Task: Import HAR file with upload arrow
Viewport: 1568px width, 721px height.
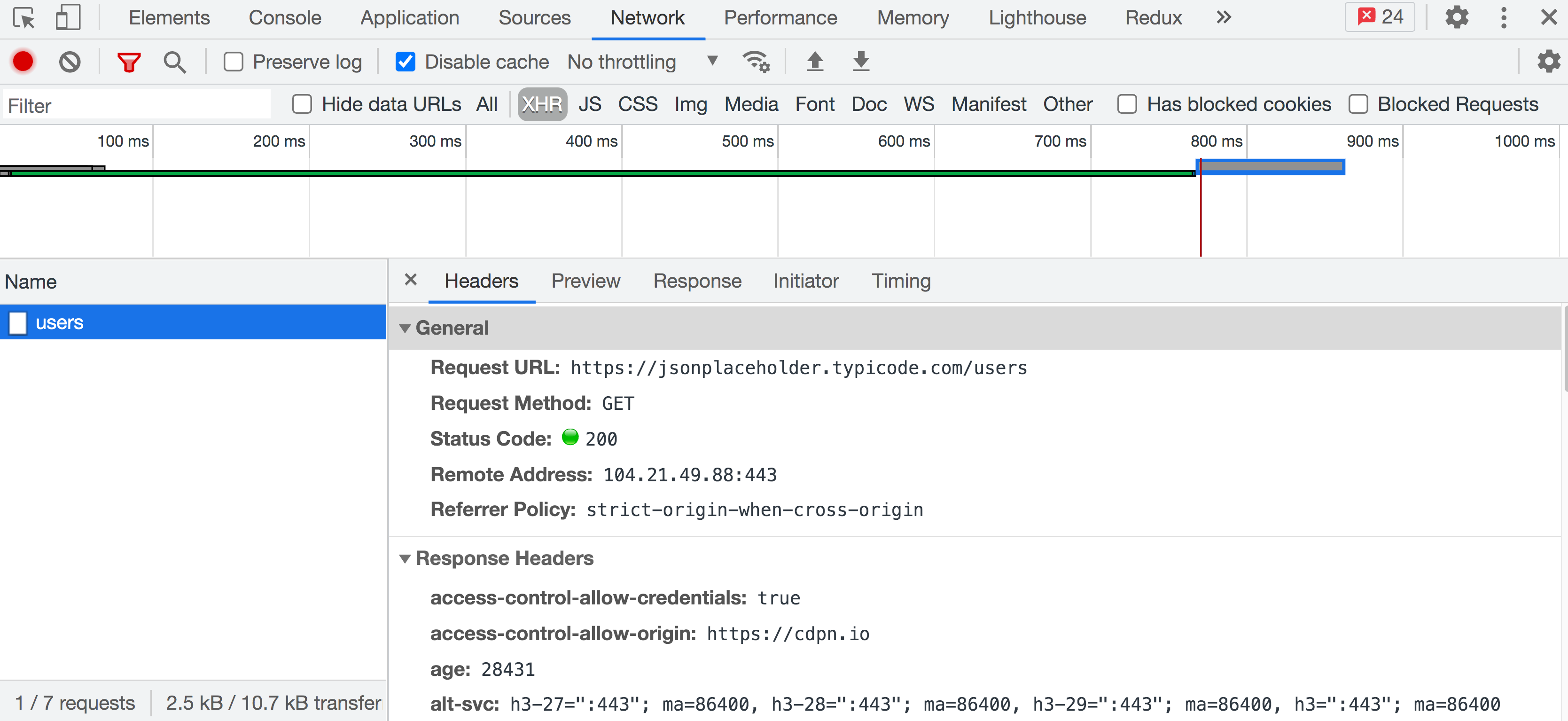Action: click(x=814, y=62)
